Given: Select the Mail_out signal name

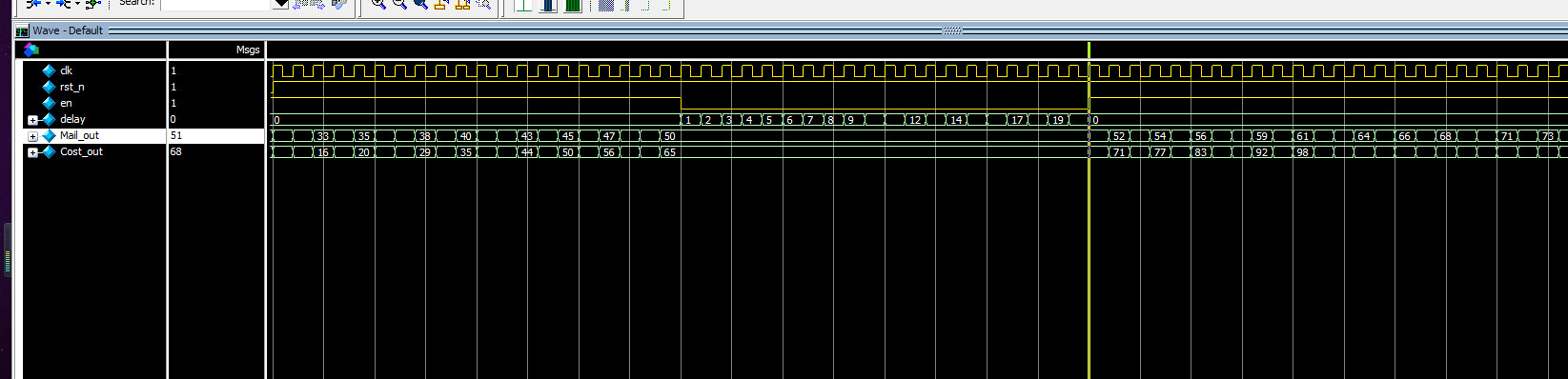Looking at the screenshot, I should point(79,135).
